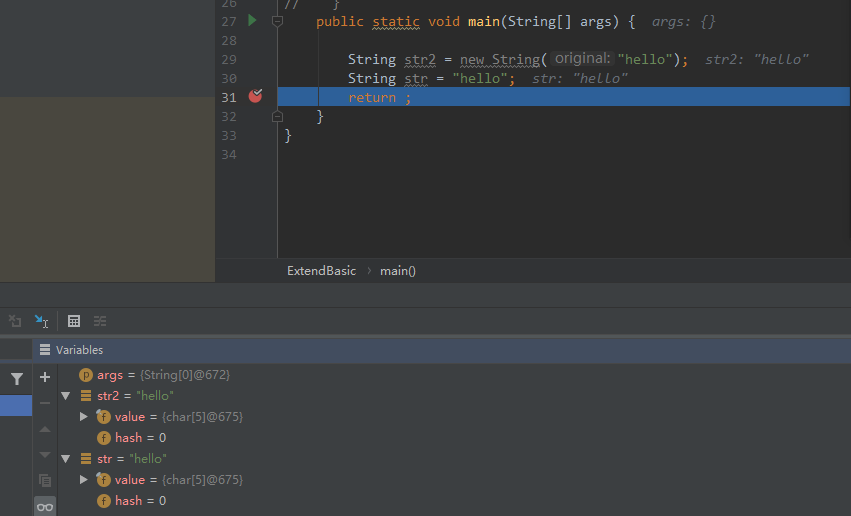
Task: Click the object icon beside str
Action: 86,459
